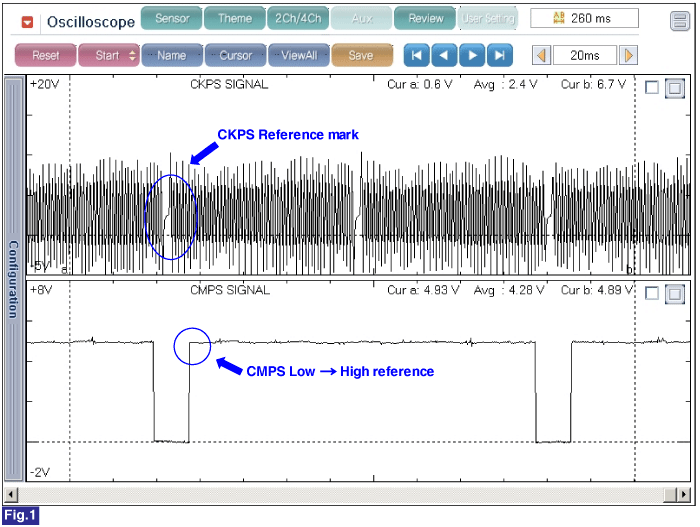Screen dimensions: 700x527
Task: Click the Reset button
Action: click(46, 55)
